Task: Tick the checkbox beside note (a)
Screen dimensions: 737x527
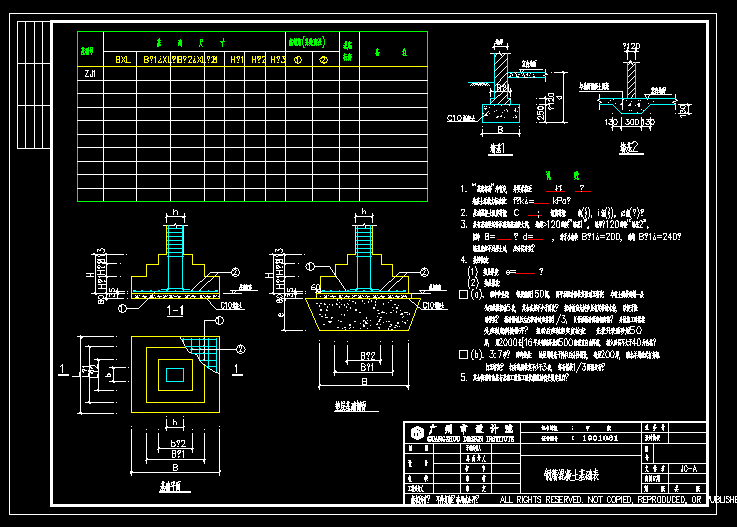Action: point(463,294)
